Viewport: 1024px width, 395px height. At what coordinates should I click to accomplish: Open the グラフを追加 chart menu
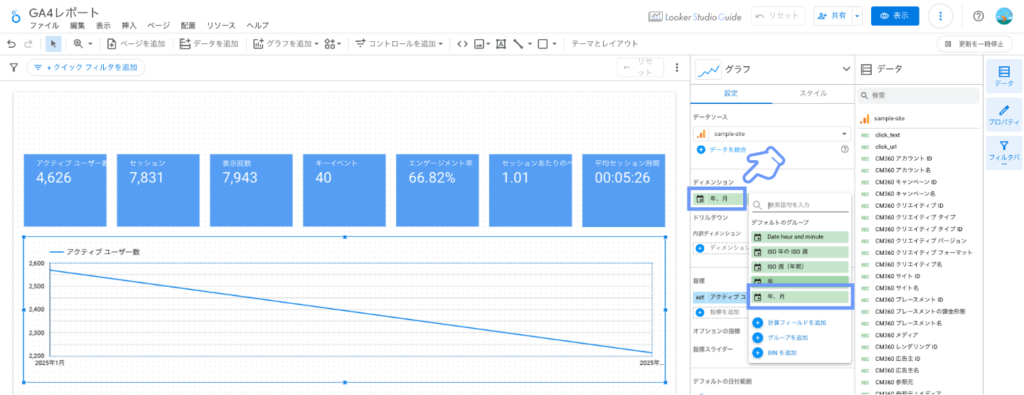(x=285, y=44)
